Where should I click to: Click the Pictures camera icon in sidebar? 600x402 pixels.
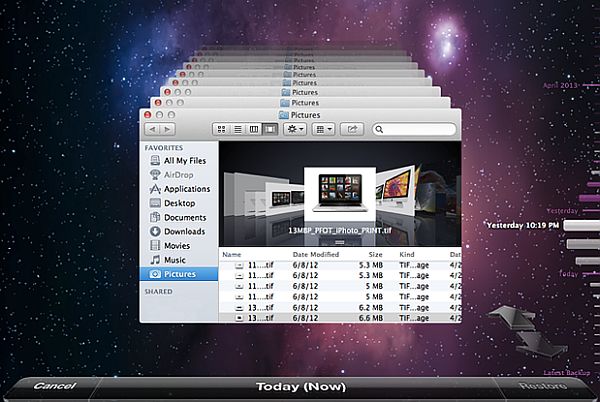[155, 274]
